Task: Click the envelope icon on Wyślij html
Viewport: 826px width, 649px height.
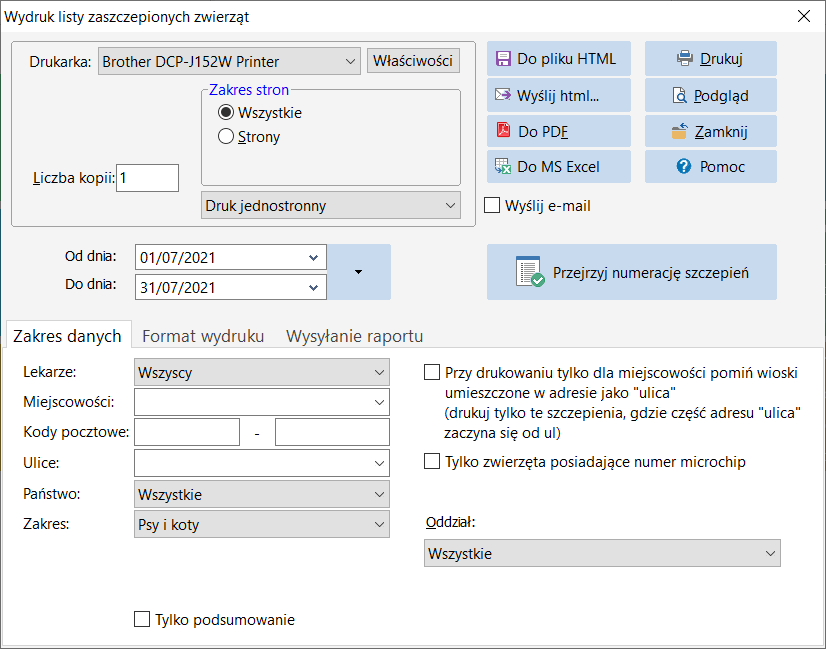Action: click(503, 95)
